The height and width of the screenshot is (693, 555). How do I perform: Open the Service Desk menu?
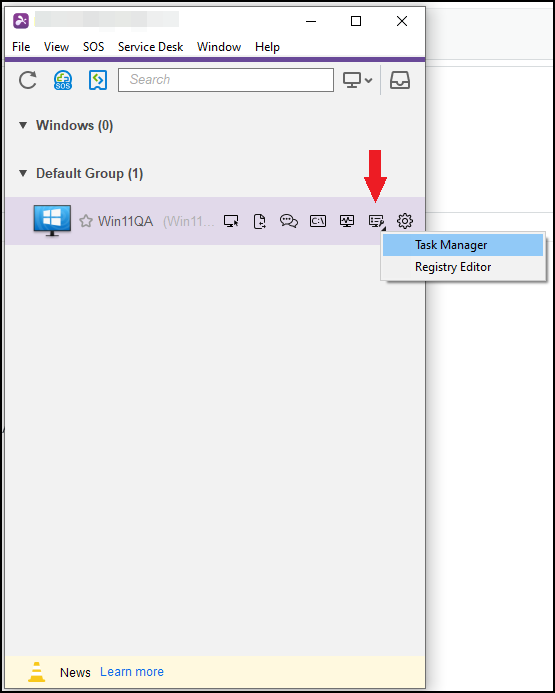point(150,47)
